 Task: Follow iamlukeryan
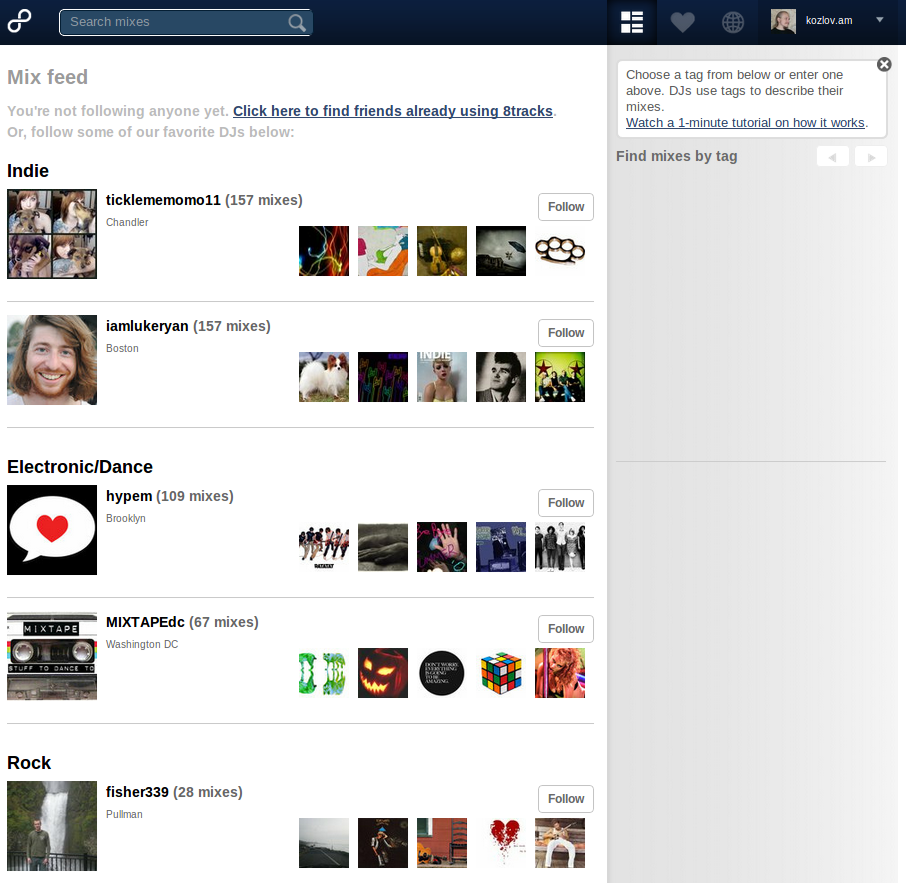pyautogui.click(x=566, y=333)
